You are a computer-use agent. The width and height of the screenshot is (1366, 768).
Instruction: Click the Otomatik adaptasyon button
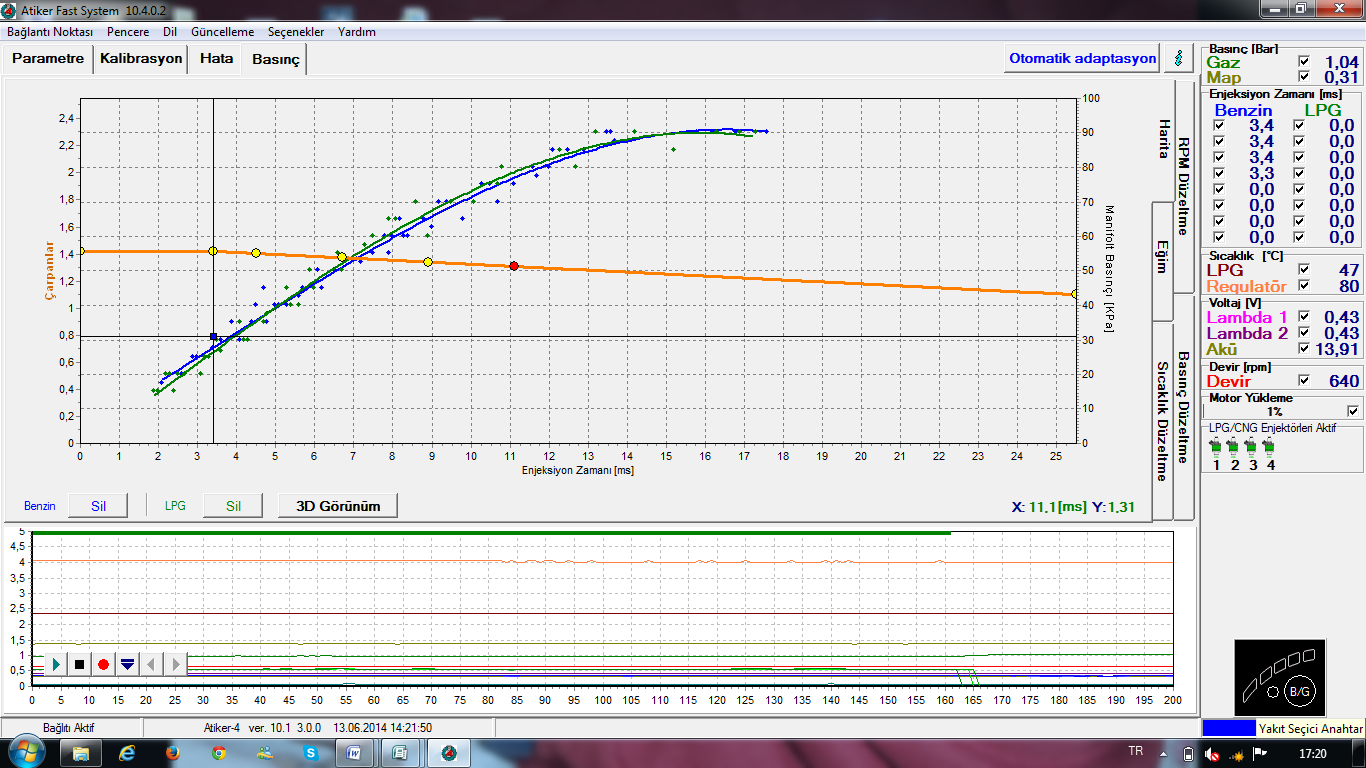point(1082,58)
